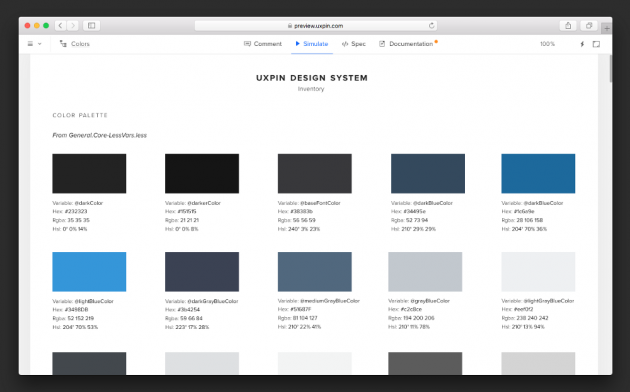
Task: Click the lightning bolt icon near 100%
Action: point(582,44)
